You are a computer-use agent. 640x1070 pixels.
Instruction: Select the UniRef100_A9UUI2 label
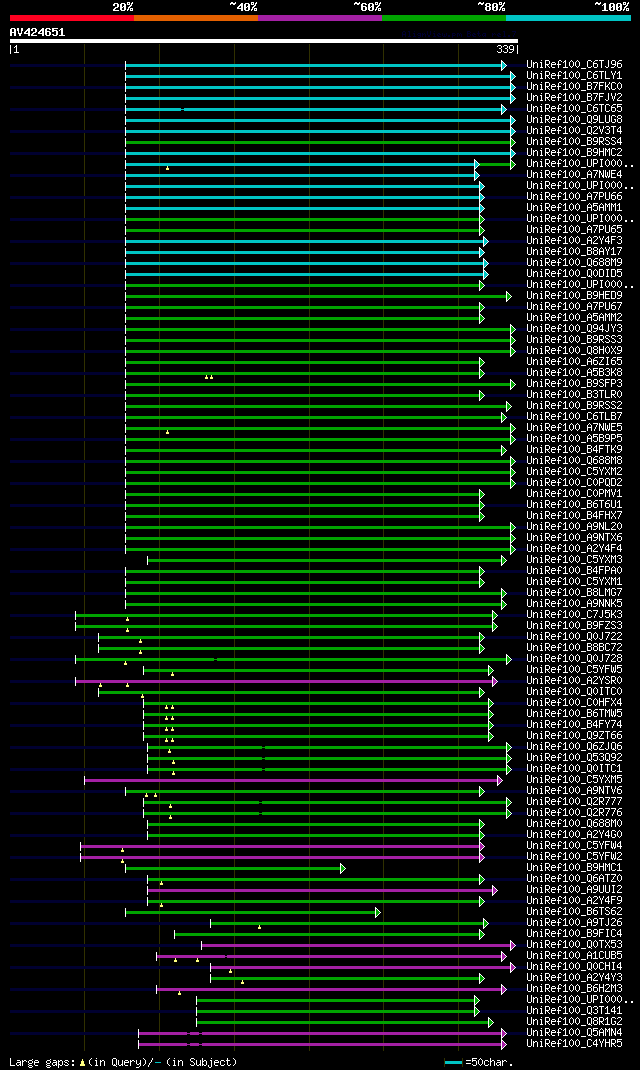[x=574, y=890]
